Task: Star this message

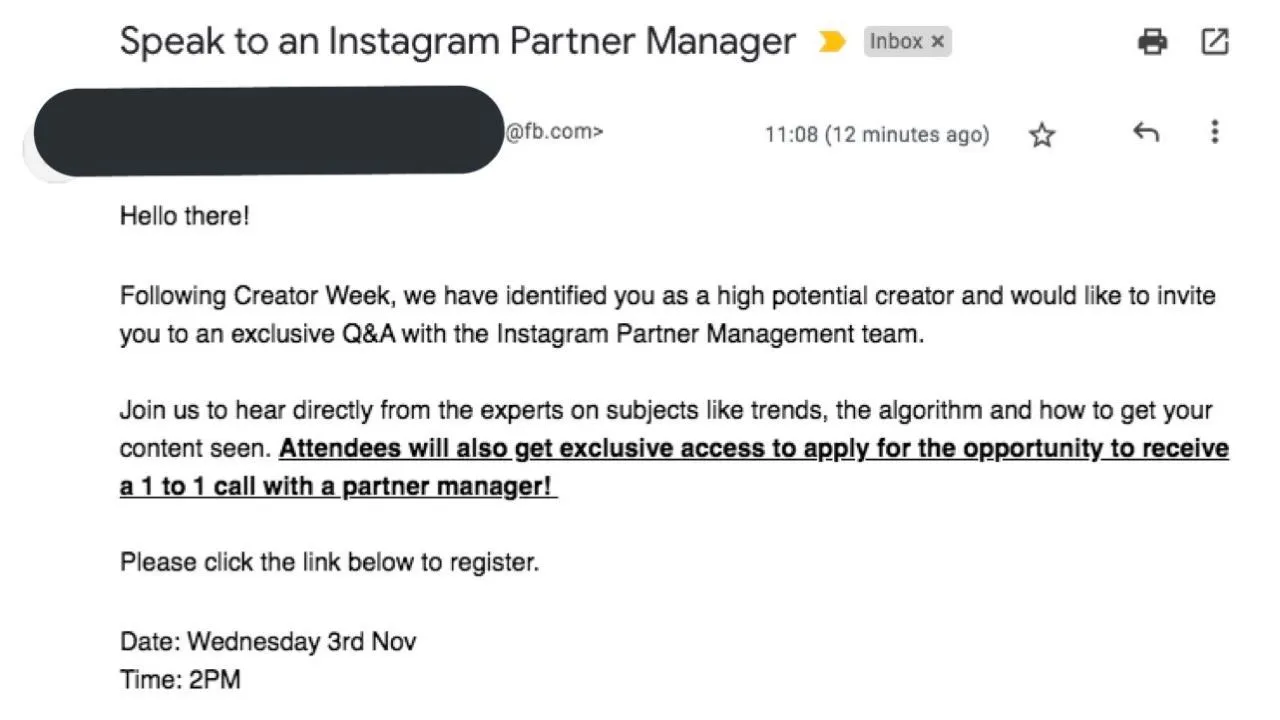Action: (x=1042, y=134)
